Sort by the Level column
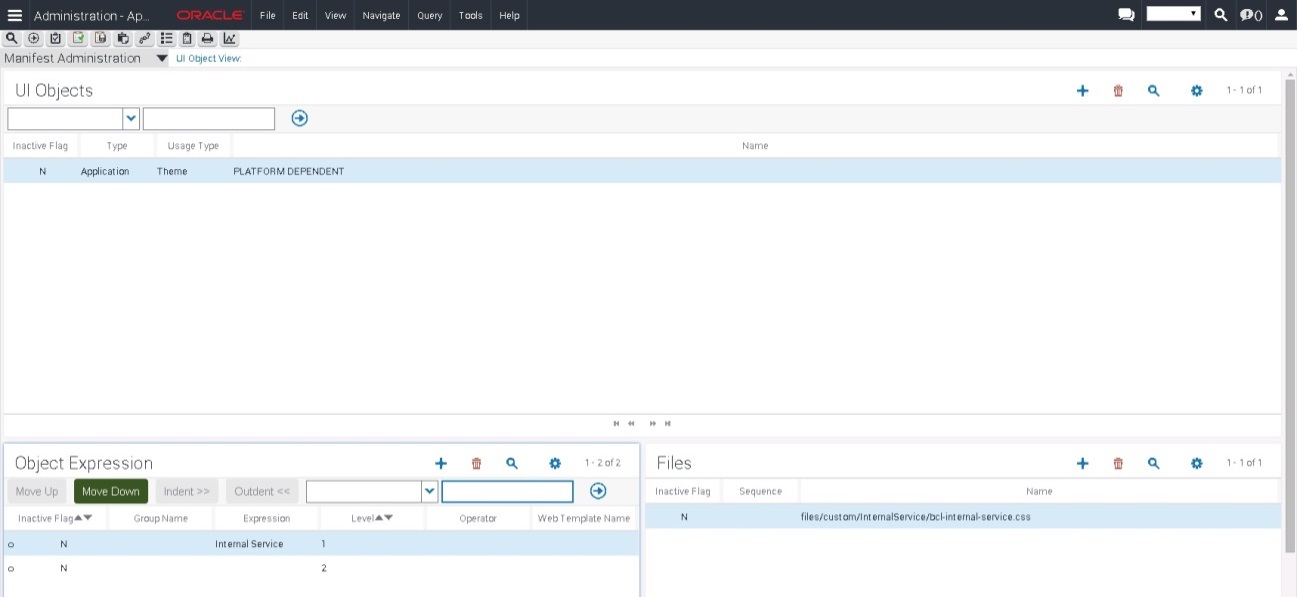1297x597 pixels. pos(371,518)
